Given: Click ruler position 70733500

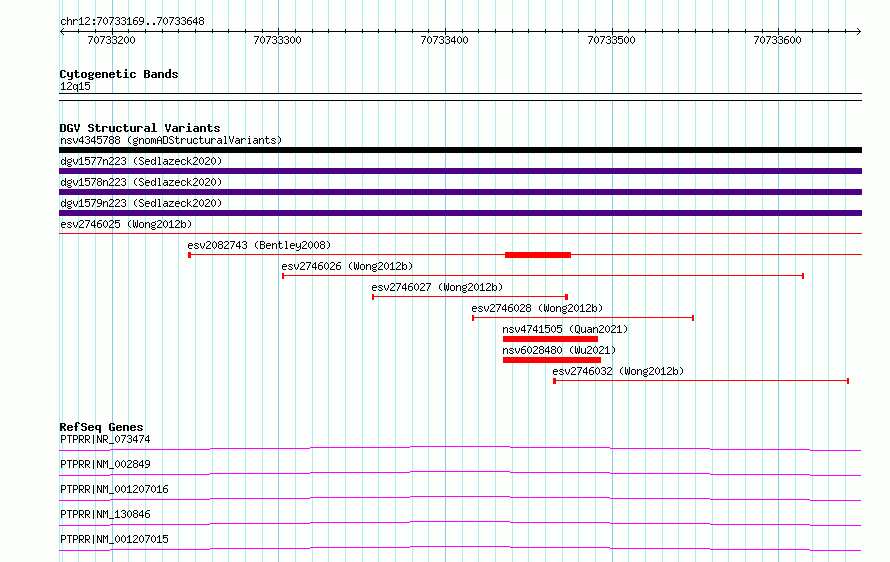Looking at the screenshot, I should (611, 40).
